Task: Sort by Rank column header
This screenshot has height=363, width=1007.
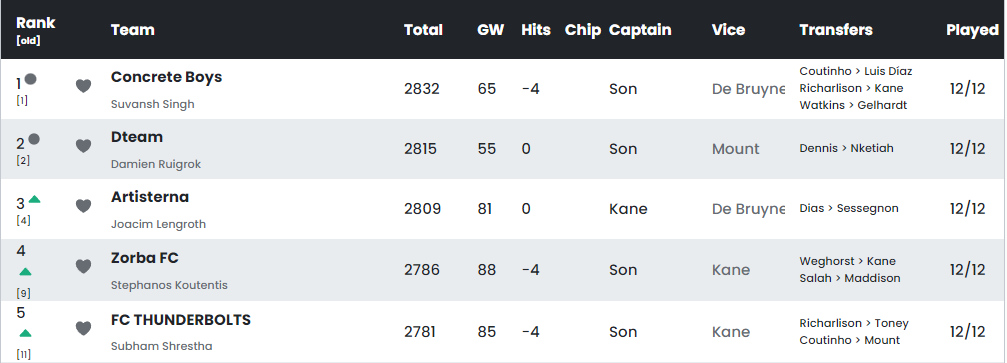Action: coord(35,23)
